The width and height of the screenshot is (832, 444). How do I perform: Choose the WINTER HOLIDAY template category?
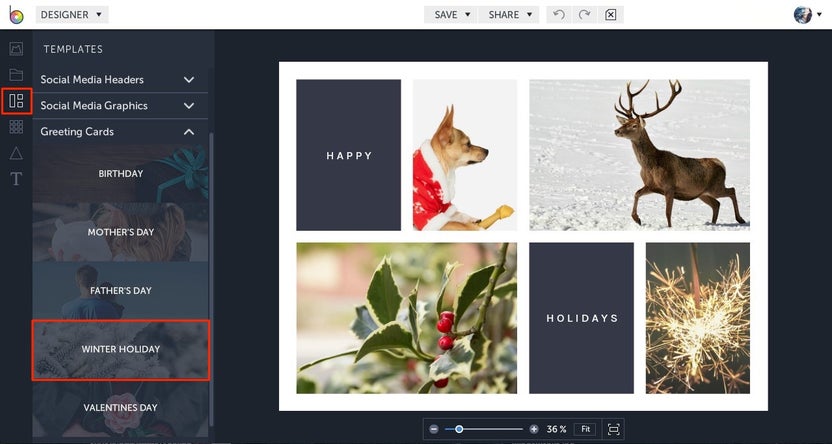(120, 350)
